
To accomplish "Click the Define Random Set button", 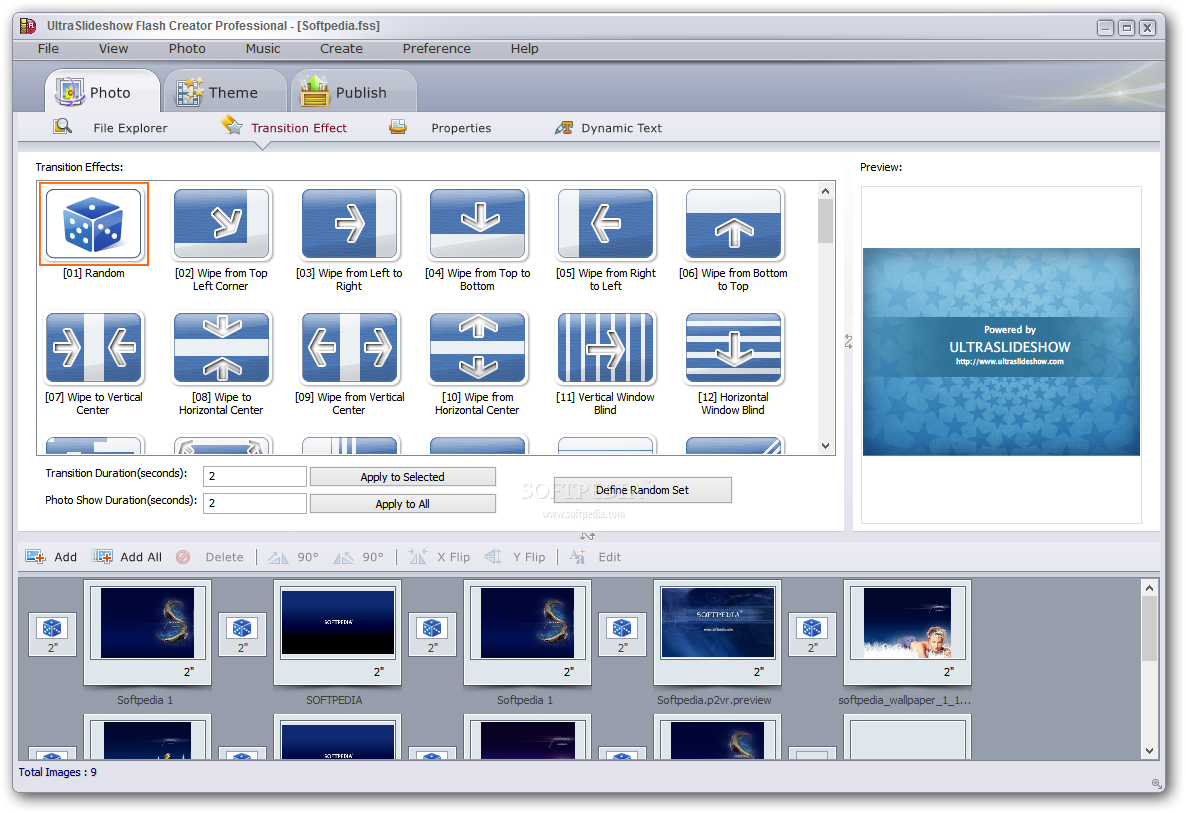I will coord(642,490).
